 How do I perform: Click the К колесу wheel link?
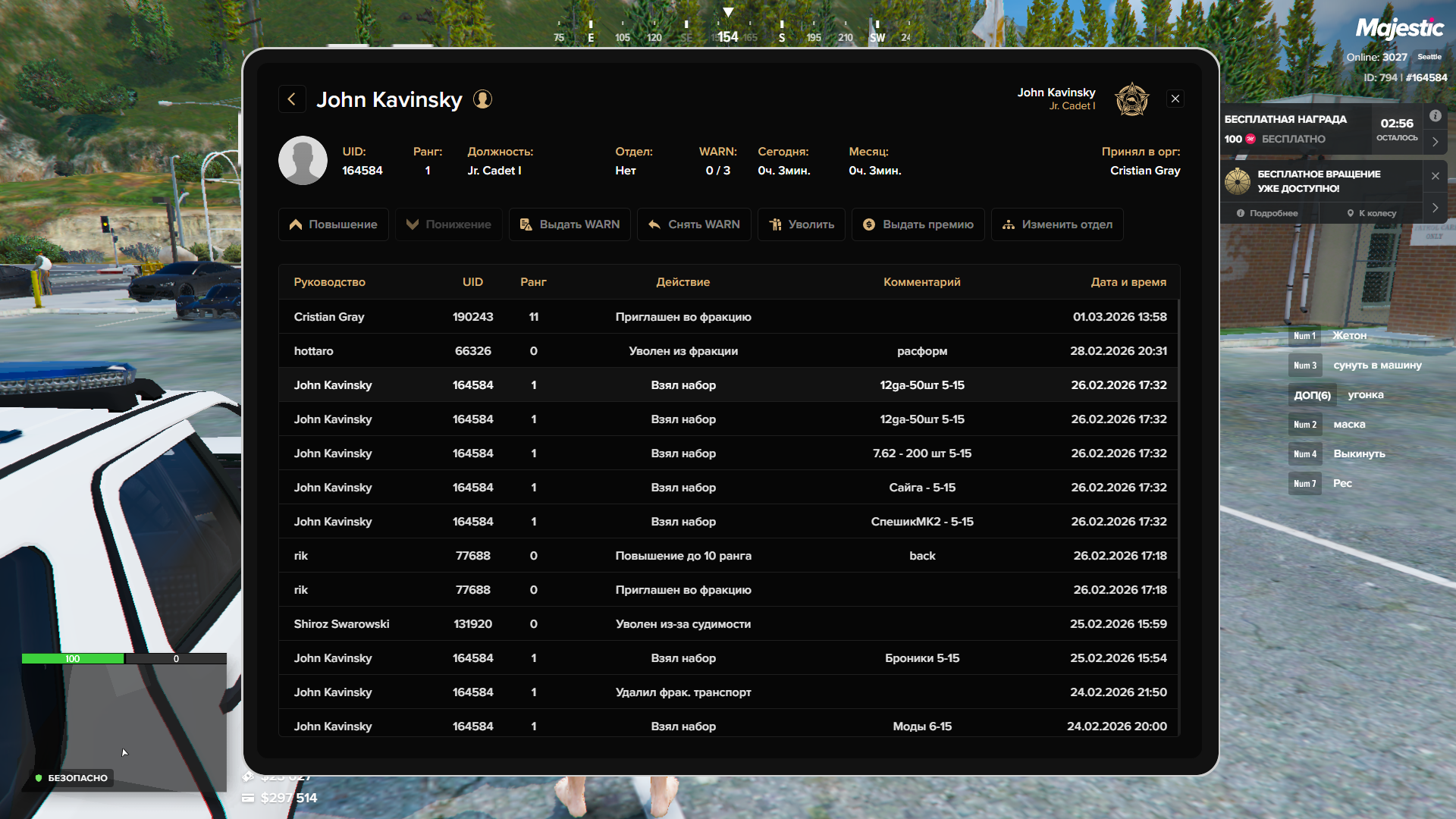click(x=1371, y=213)
